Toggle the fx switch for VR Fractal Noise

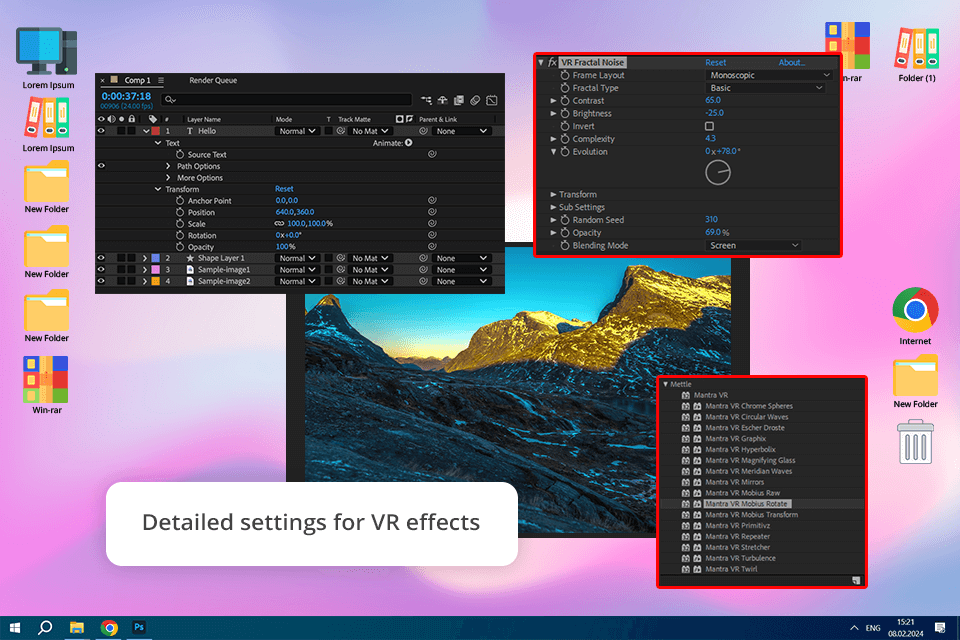(552, 62)
